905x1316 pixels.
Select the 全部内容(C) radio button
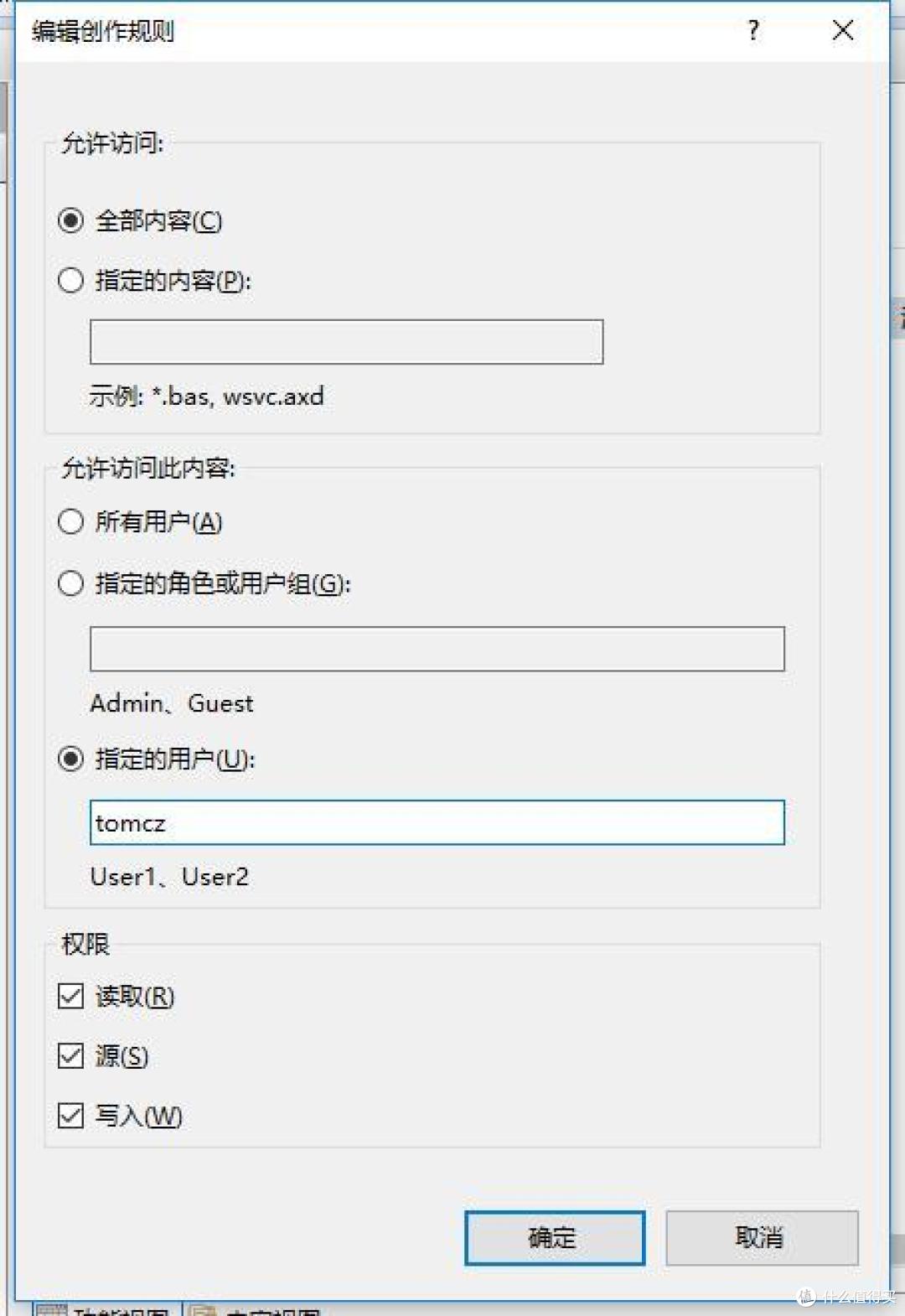pos(70,220)
